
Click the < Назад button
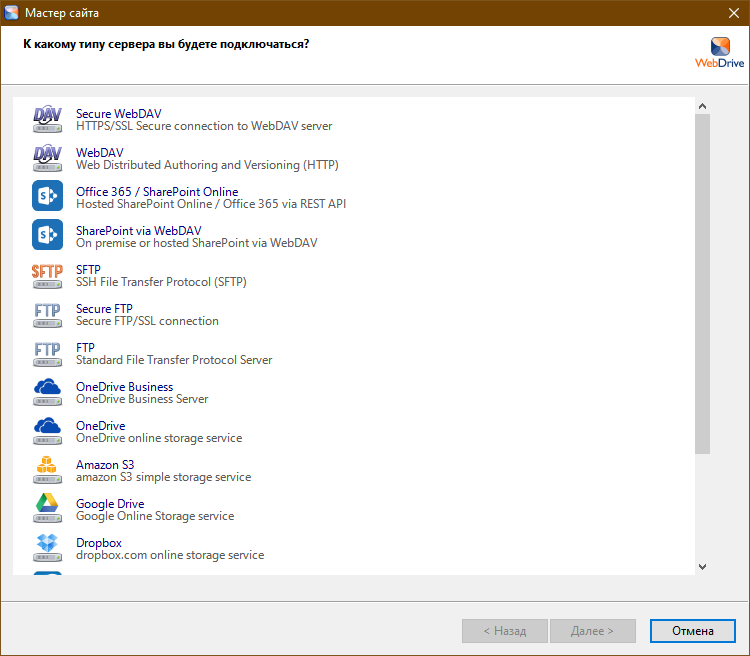coord(505,631)
